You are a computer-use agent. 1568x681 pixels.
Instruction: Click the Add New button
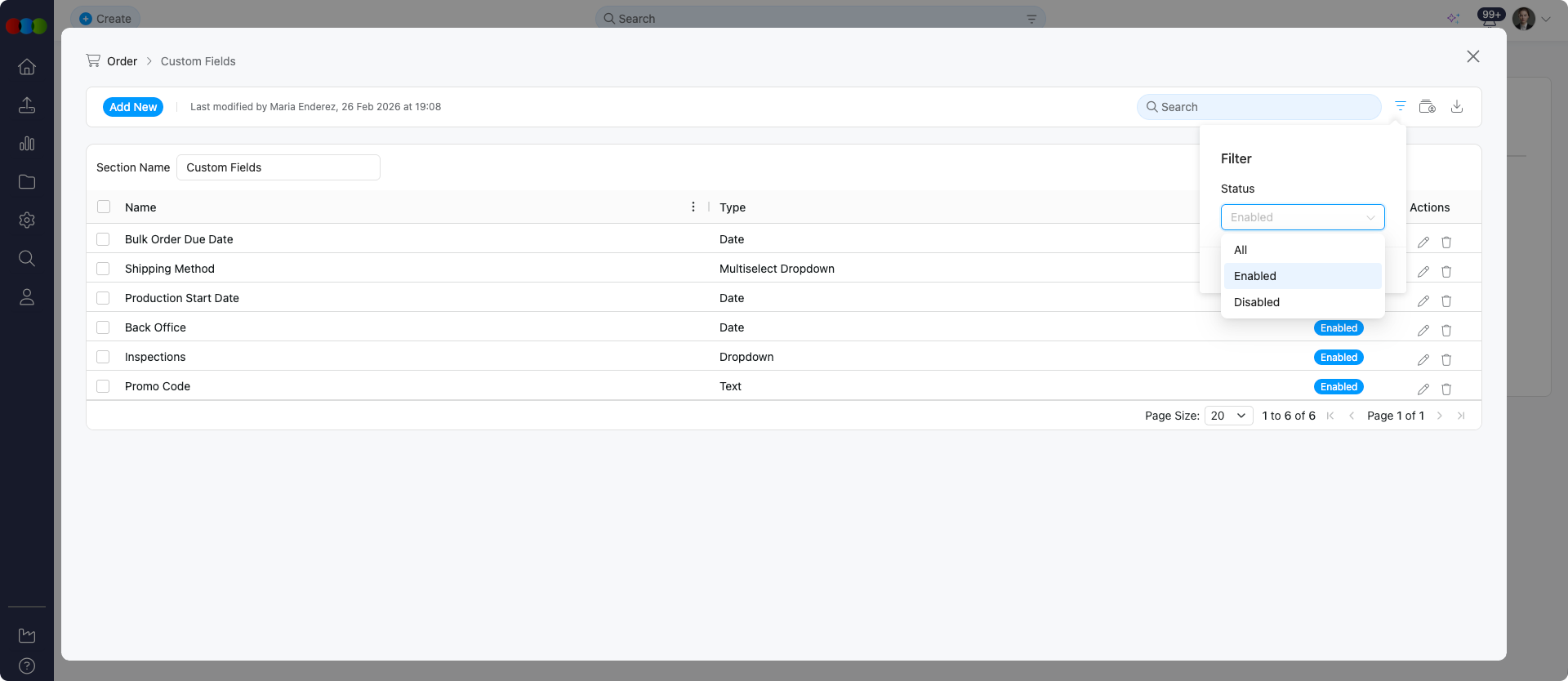point(132,107)
